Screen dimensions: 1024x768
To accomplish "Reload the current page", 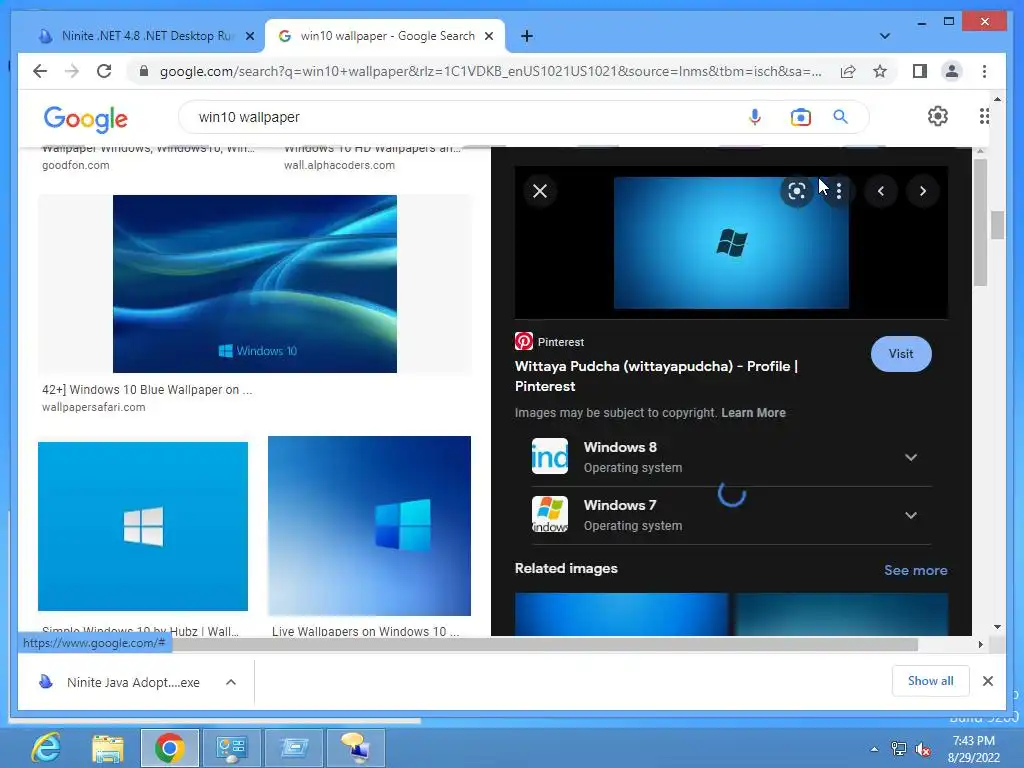I will tap(104, 71).
